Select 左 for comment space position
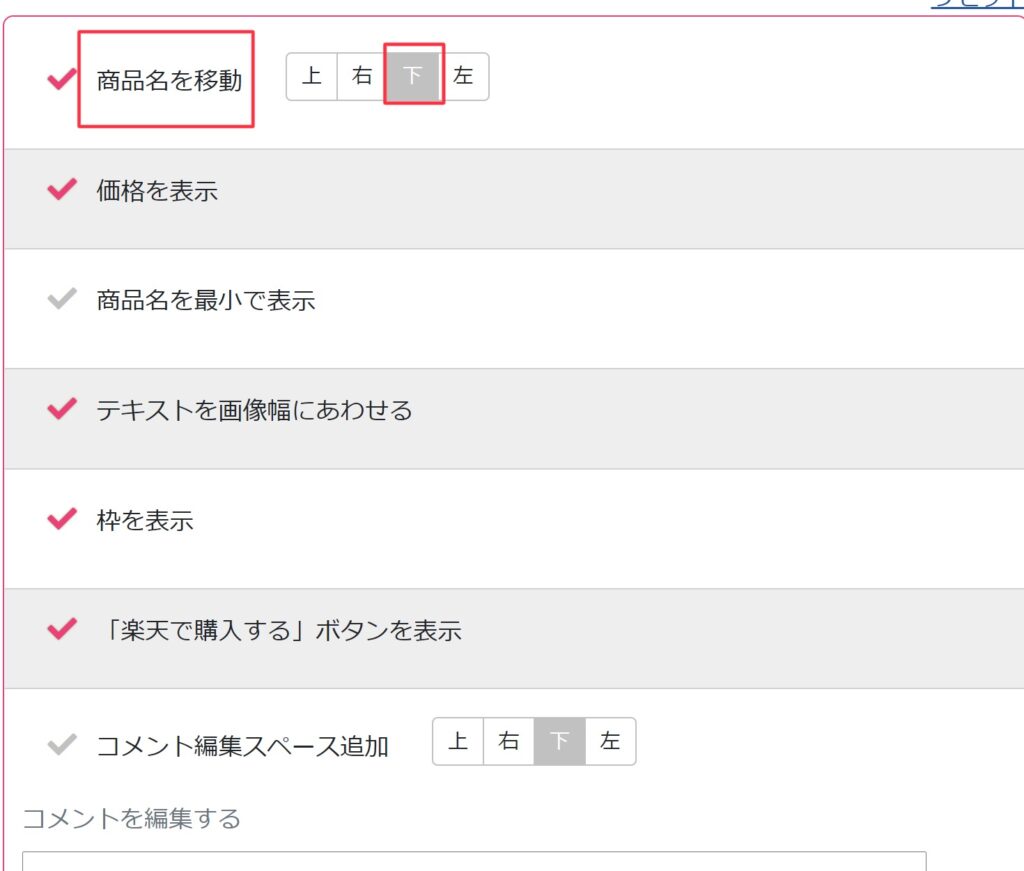The image size is (1024, 871). [x=611, y=741]
